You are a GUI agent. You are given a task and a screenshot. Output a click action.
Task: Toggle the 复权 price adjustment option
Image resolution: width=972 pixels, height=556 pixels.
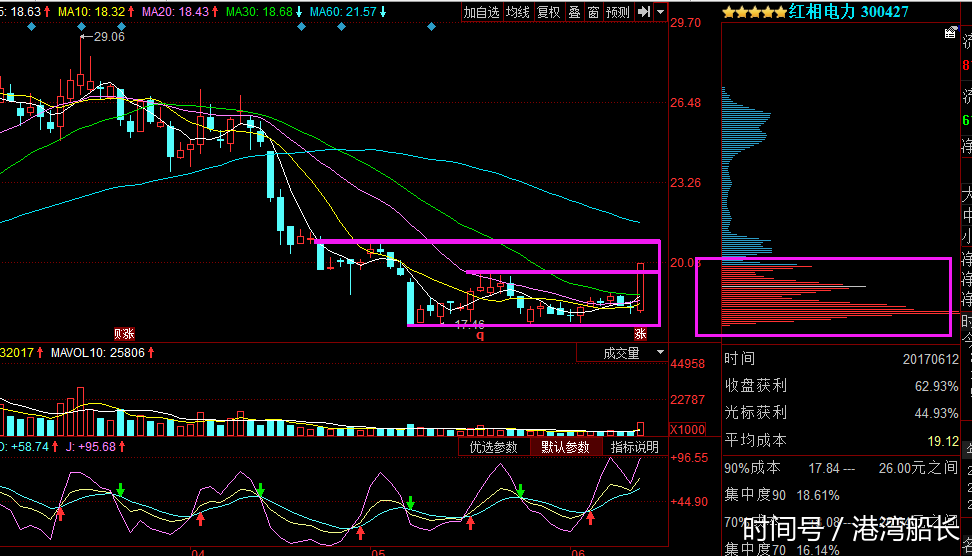[549, 12]
